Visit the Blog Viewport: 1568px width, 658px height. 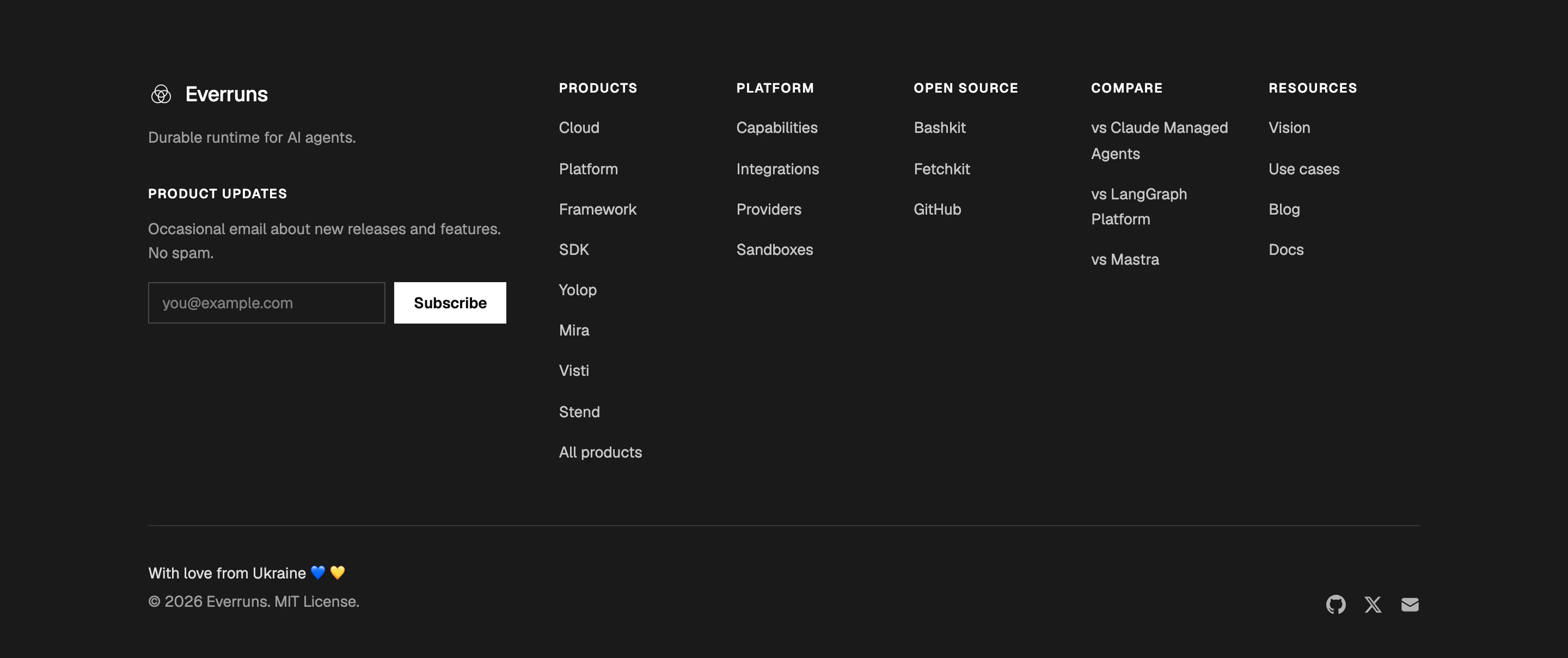click(x=1284, y=210)
